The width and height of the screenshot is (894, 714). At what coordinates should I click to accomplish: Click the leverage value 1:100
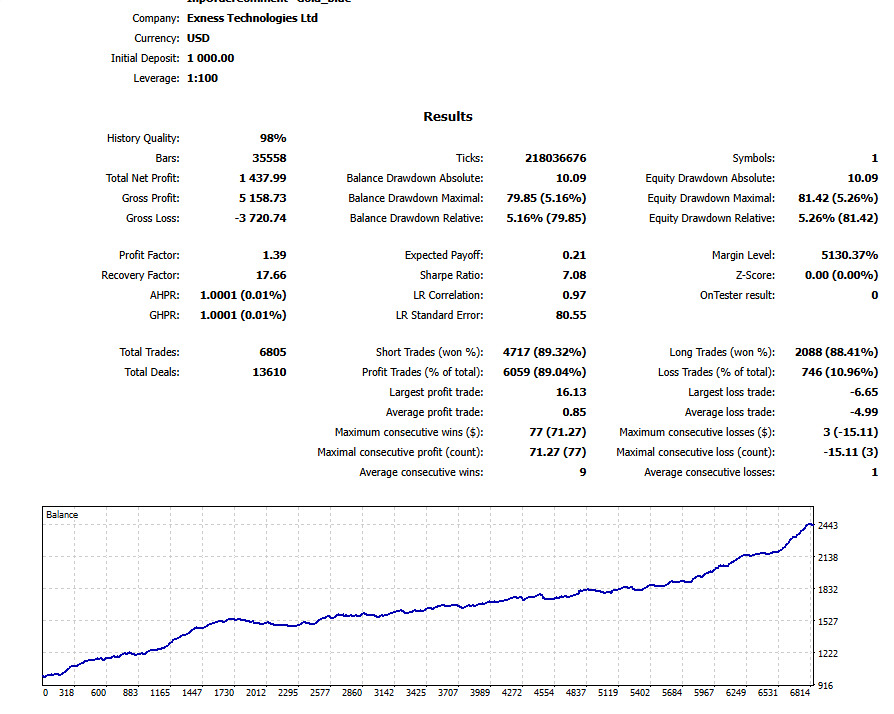[202, 78]
